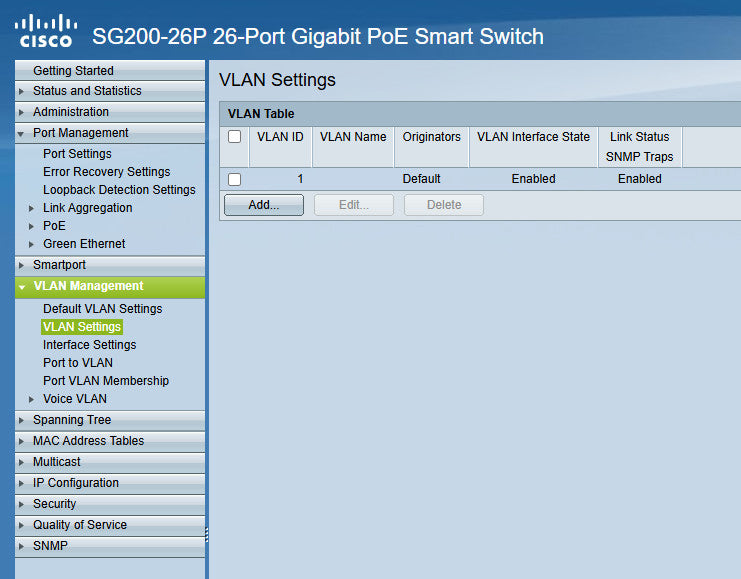Screen dimensions: 741x579
Task: Click Enabled under Link Status SNMP Traps
Action: click(639, 179)
